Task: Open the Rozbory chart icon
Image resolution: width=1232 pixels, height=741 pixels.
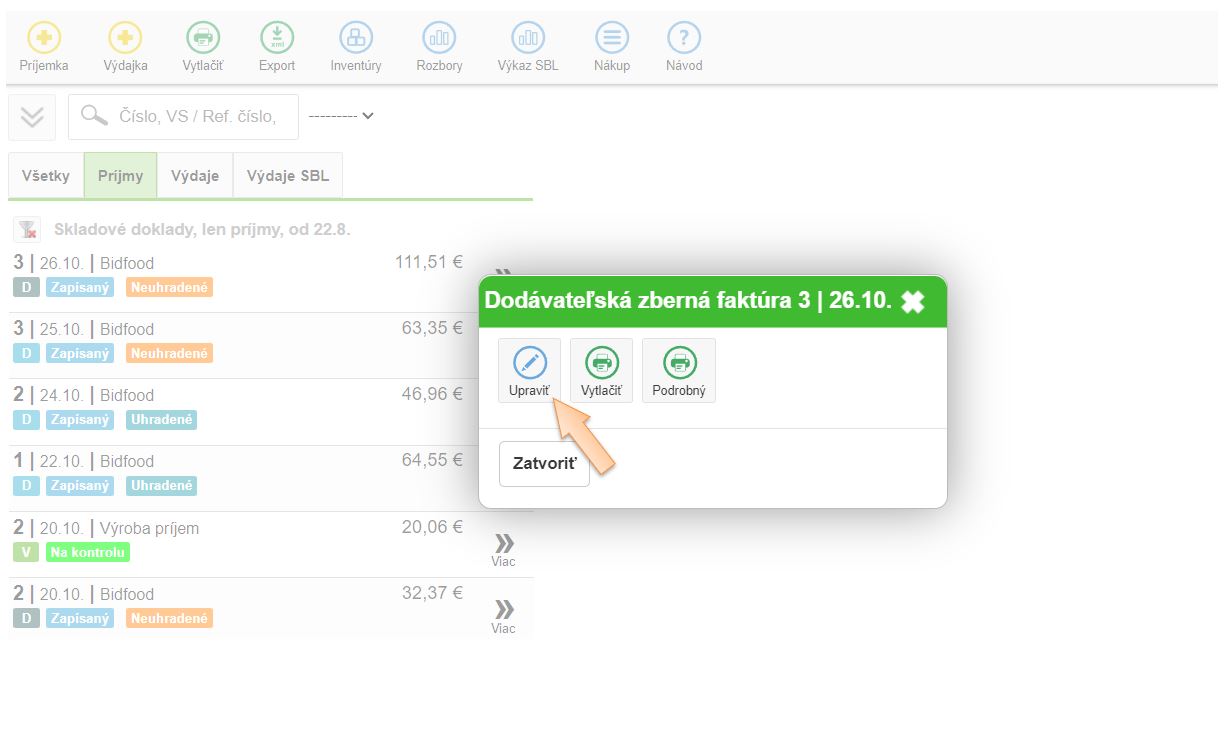Action: coord(439,39)
